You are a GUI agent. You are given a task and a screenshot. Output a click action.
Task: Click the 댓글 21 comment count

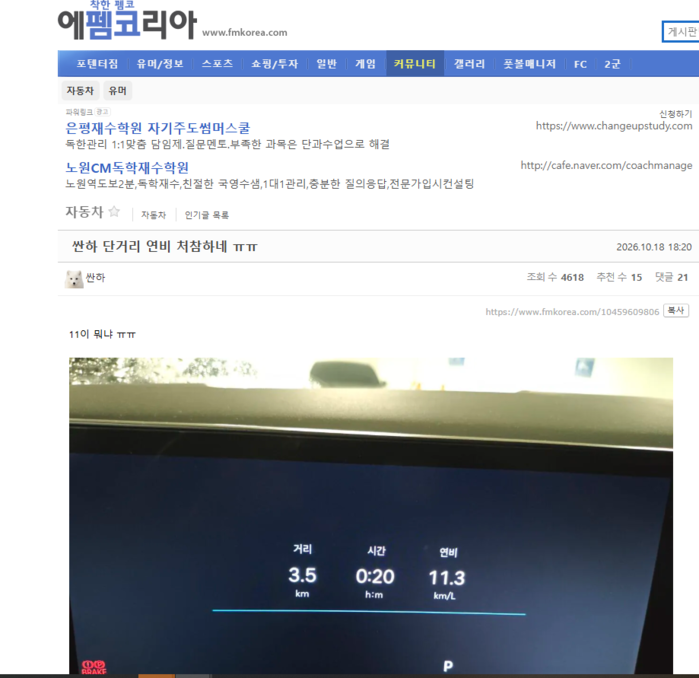[671, 277]
